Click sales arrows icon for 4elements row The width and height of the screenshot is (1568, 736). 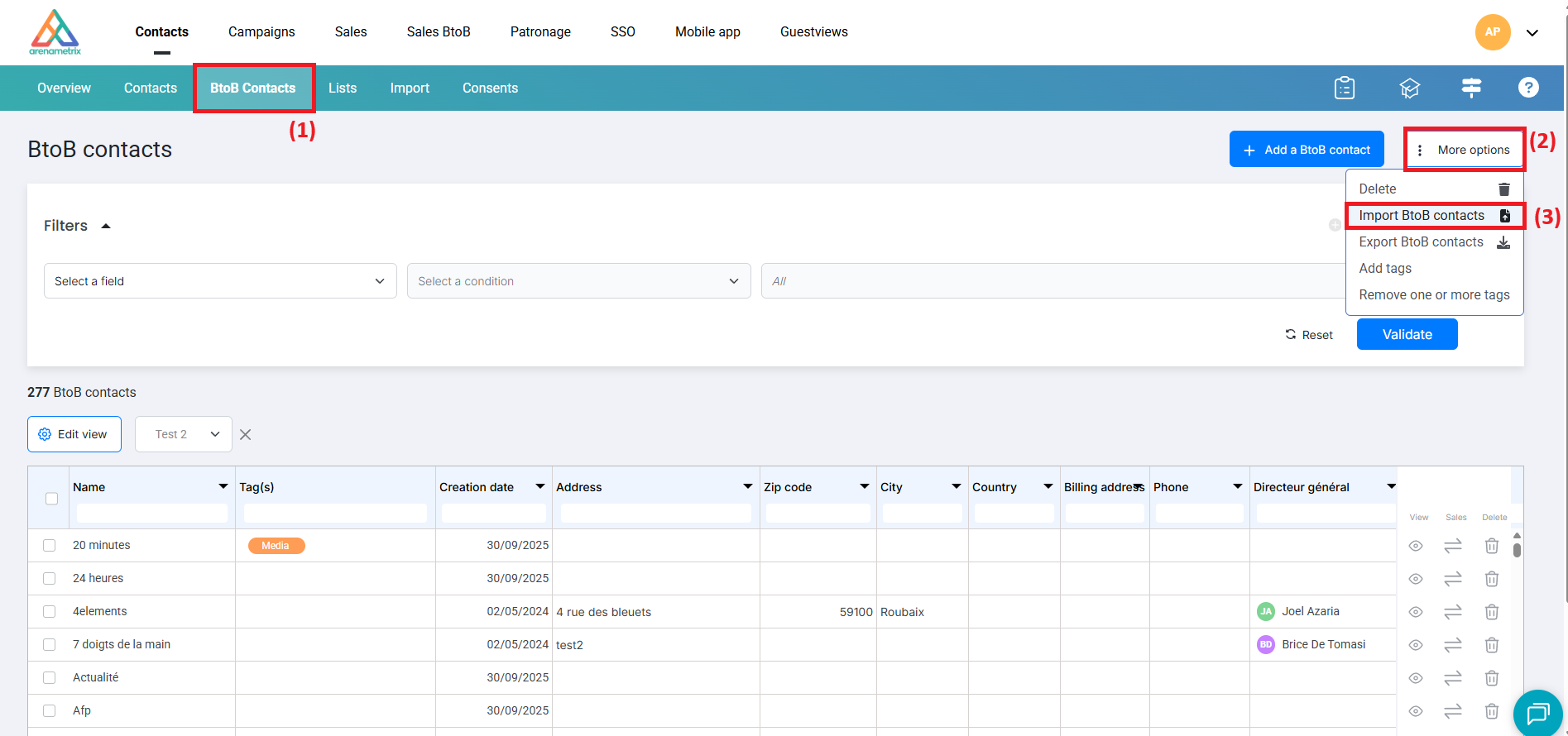pyautogui.click(x=1453, y=612)
